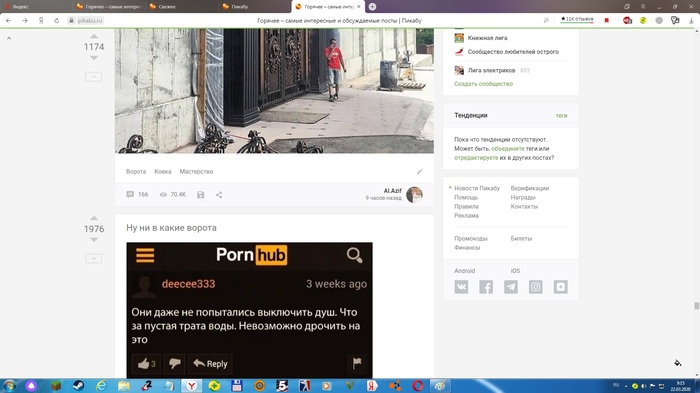
Task: Downvote the post rated 1174
Action: 94,58
